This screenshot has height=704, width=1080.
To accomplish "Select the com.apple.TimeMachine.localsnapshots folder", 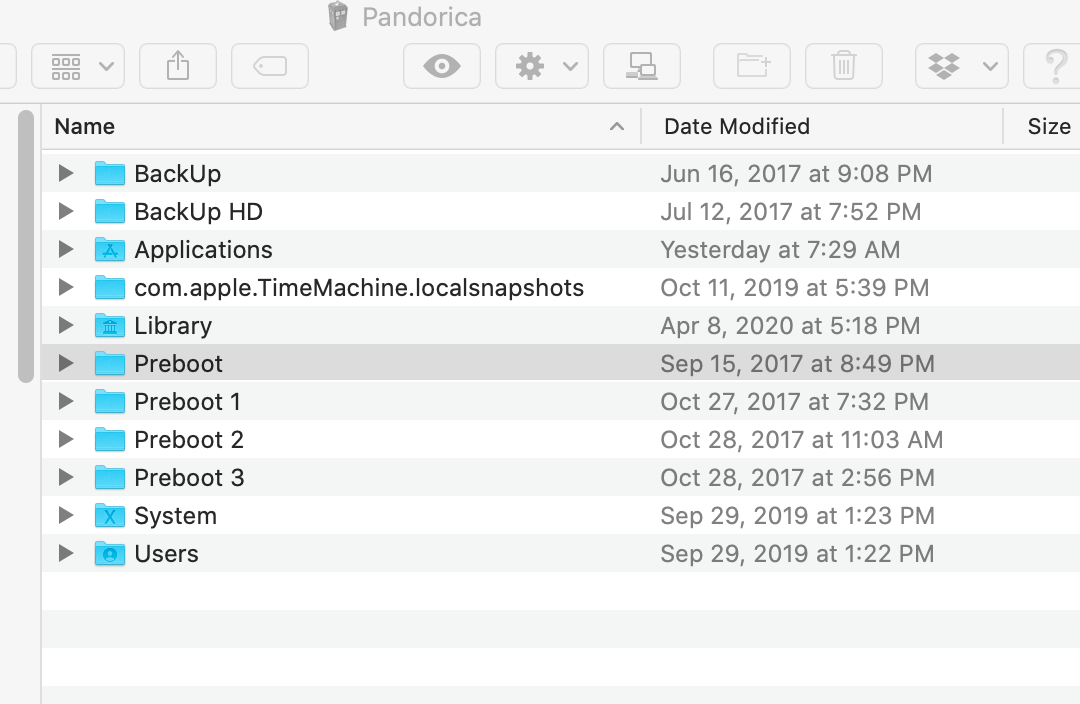I will (358, 288).
